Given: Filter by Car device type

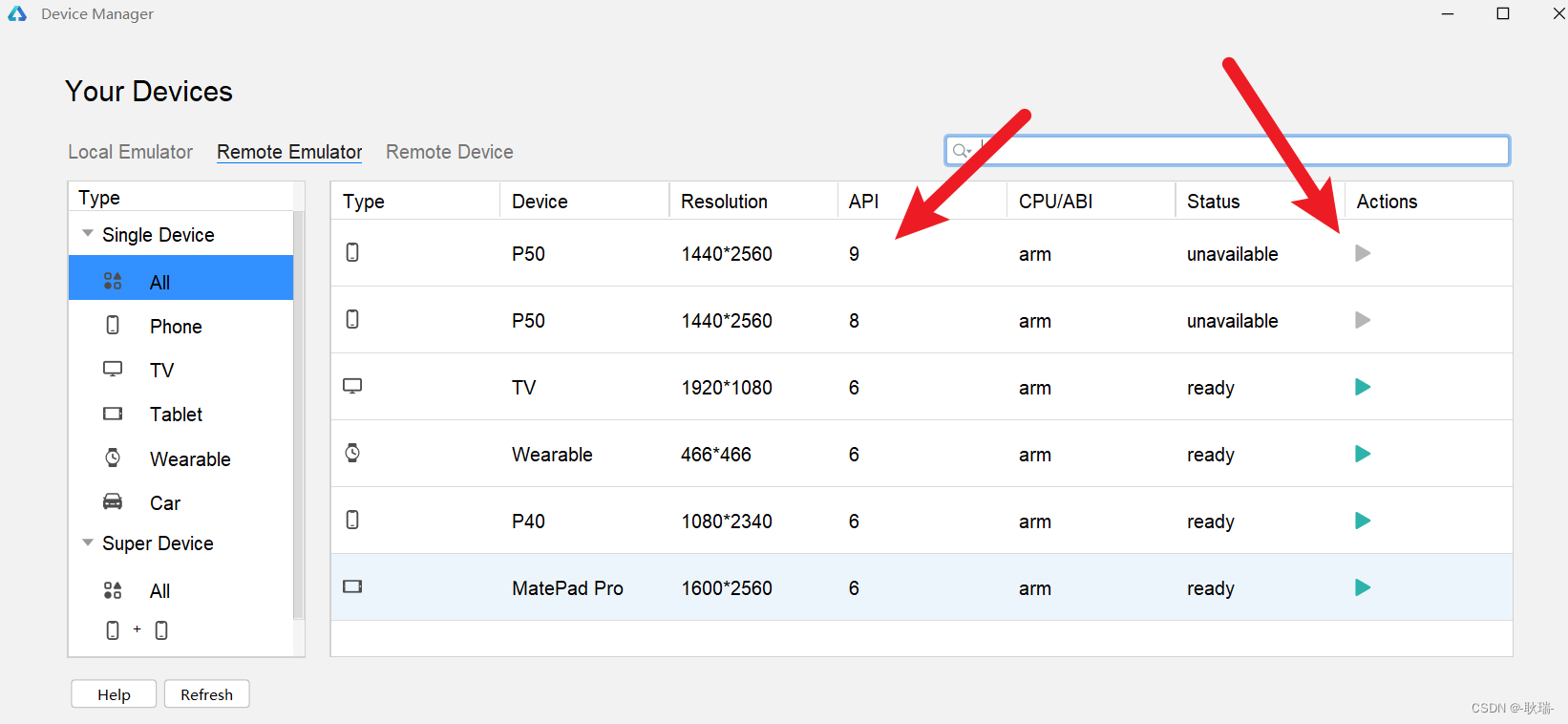Looking at the screenshot, I should click(165, 503).
